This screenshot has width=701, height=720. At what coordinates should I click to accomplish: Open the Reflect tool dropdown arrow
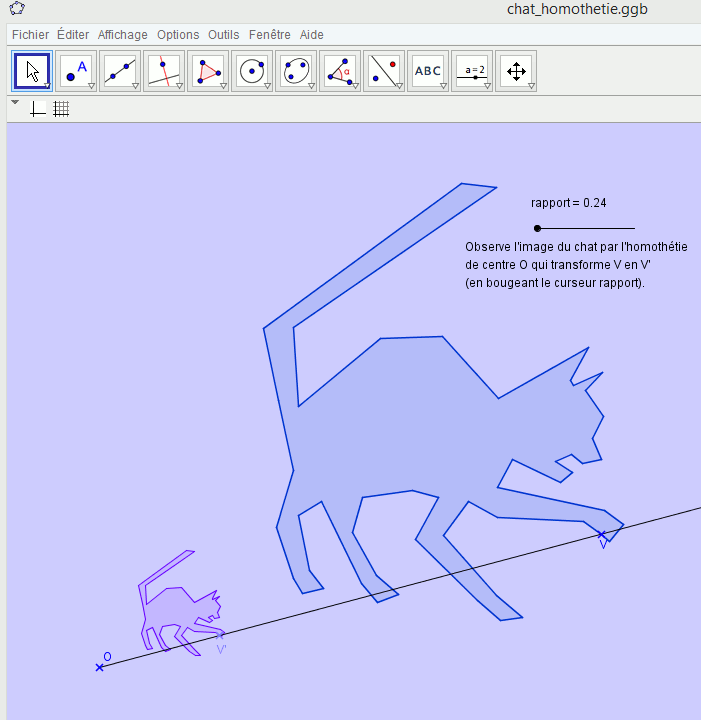tap(399, 86)
